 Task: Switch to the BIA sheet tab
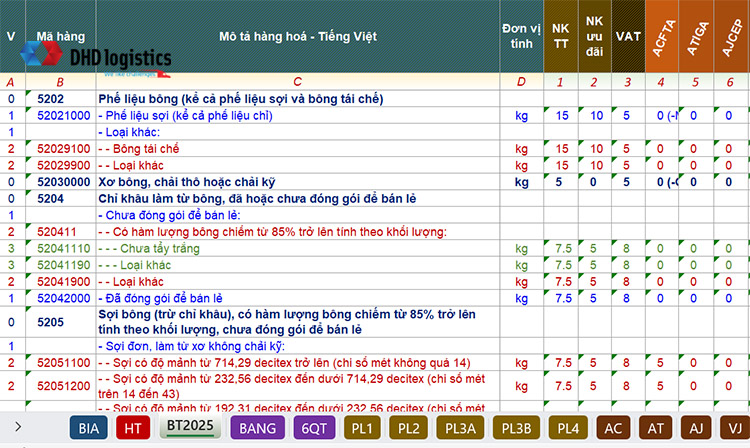90,427
